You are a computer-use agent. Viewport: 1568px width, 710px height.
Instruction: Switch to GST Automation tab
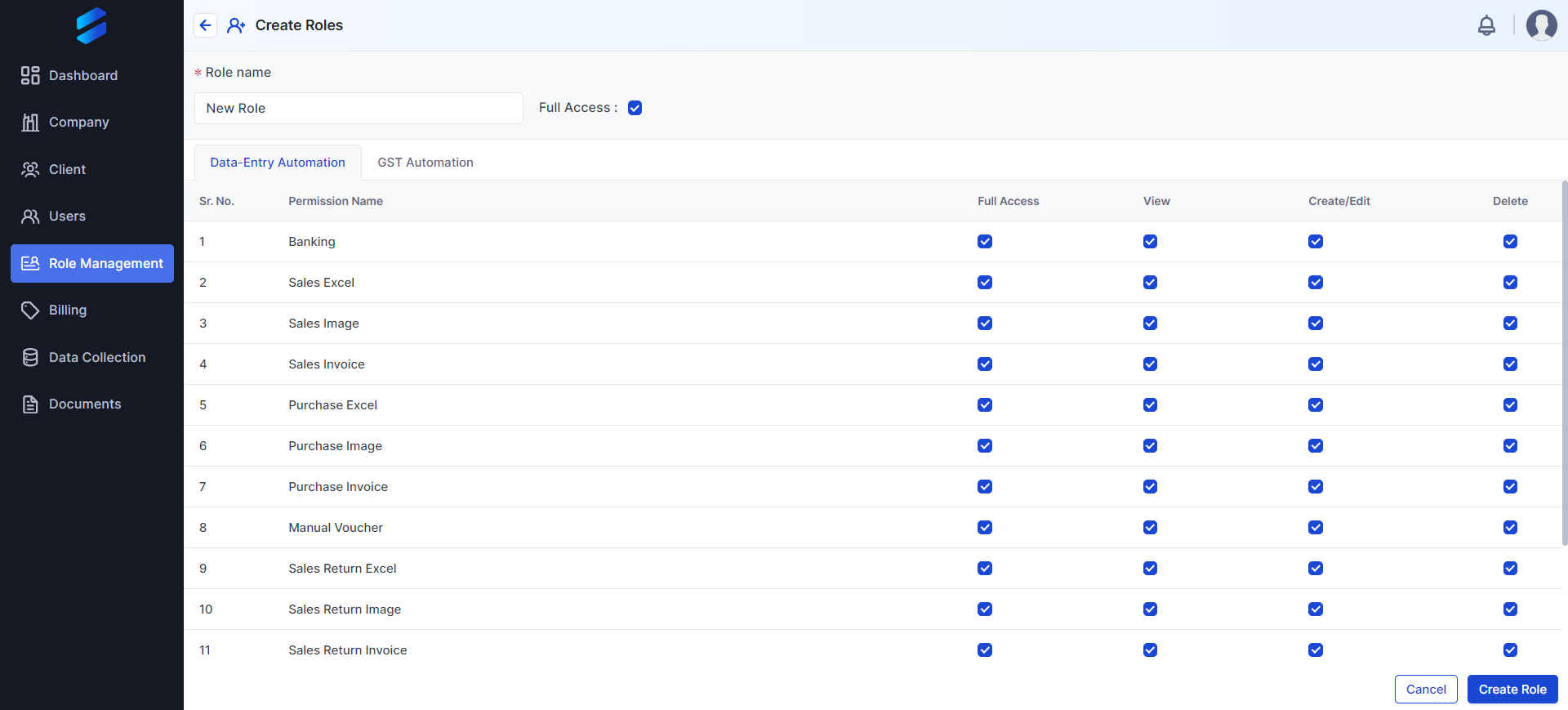pos(425,163)
